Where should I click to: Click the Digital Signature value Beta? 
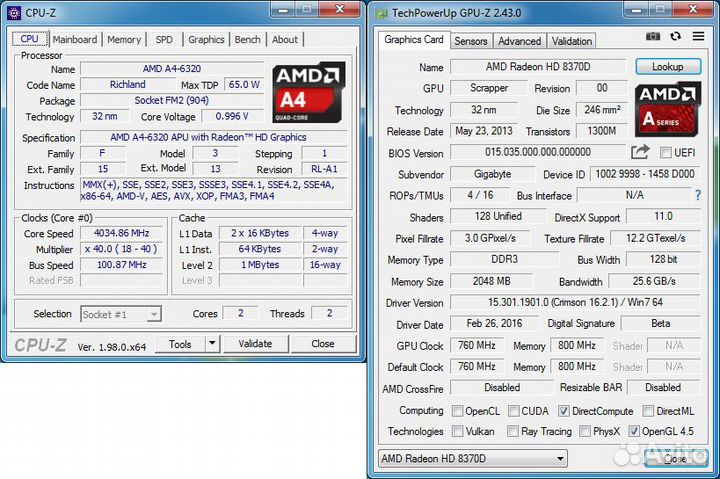661,323
